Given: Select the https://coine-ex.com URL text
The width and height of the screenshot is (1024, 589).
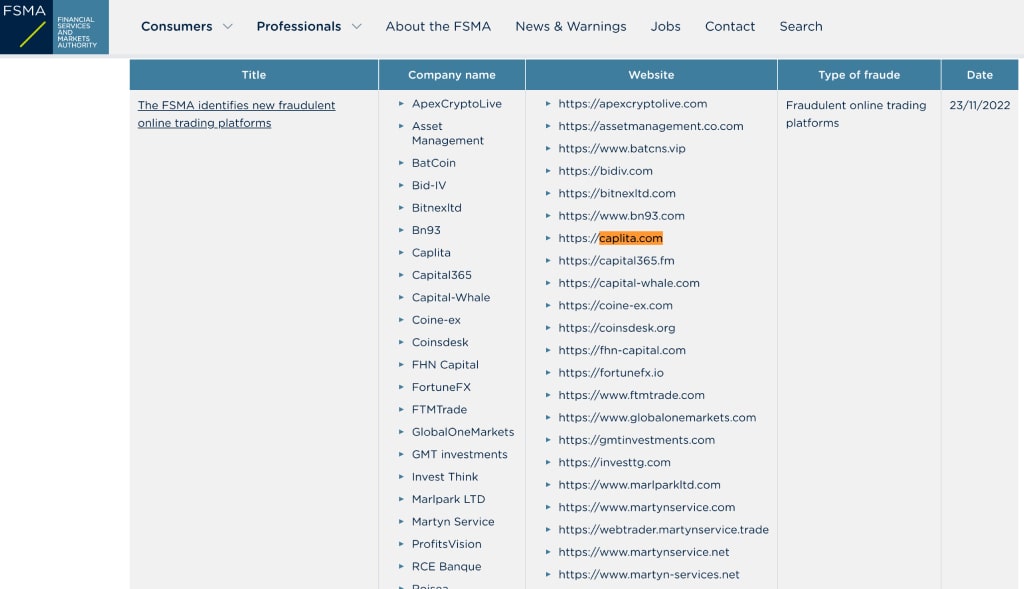Looking at the screenshot, I should [615, 306].
